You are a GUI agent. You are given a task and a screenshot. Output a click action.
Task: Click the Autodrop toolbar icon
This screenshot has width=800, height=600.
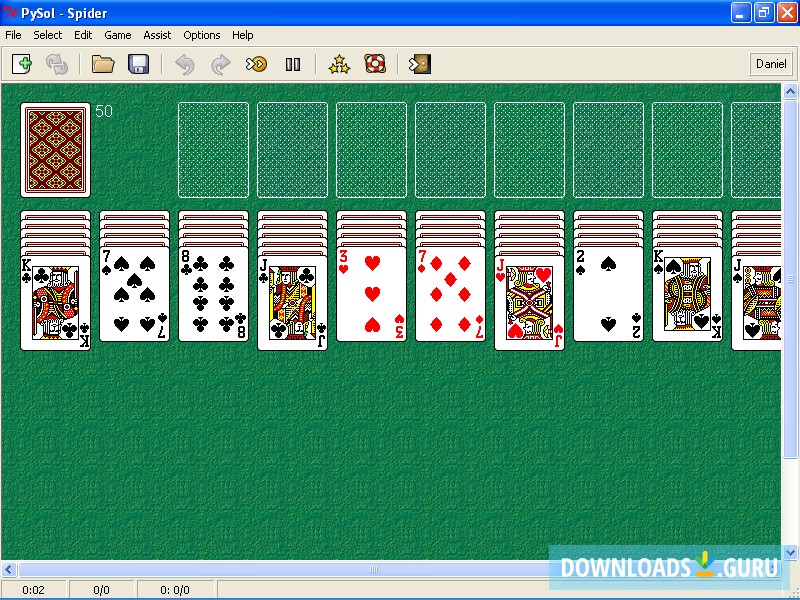[x=256, y=64]
